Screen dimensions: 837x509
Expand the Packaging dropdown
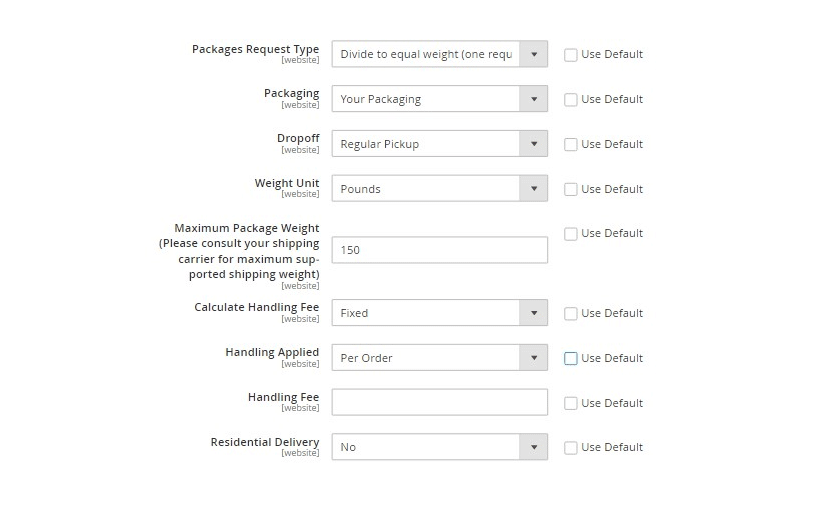pos(439,99)
